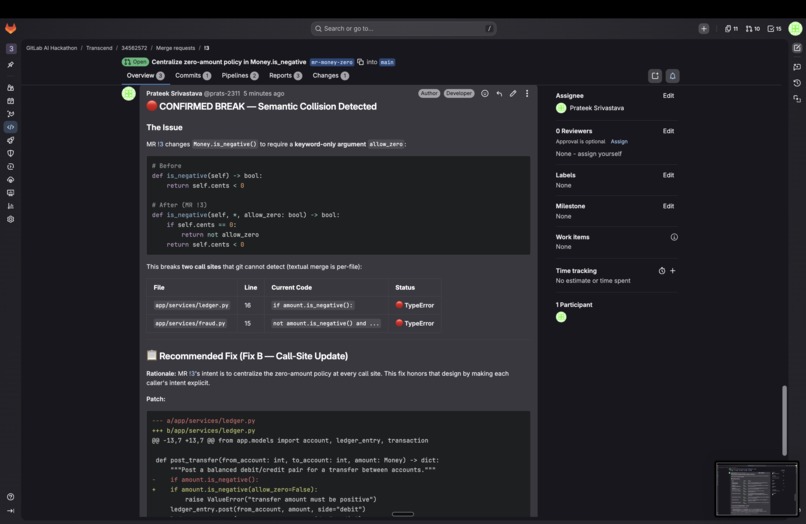Open the Analyze chart icon in the sidebar

pyautogui.click(x=10, y=206)
